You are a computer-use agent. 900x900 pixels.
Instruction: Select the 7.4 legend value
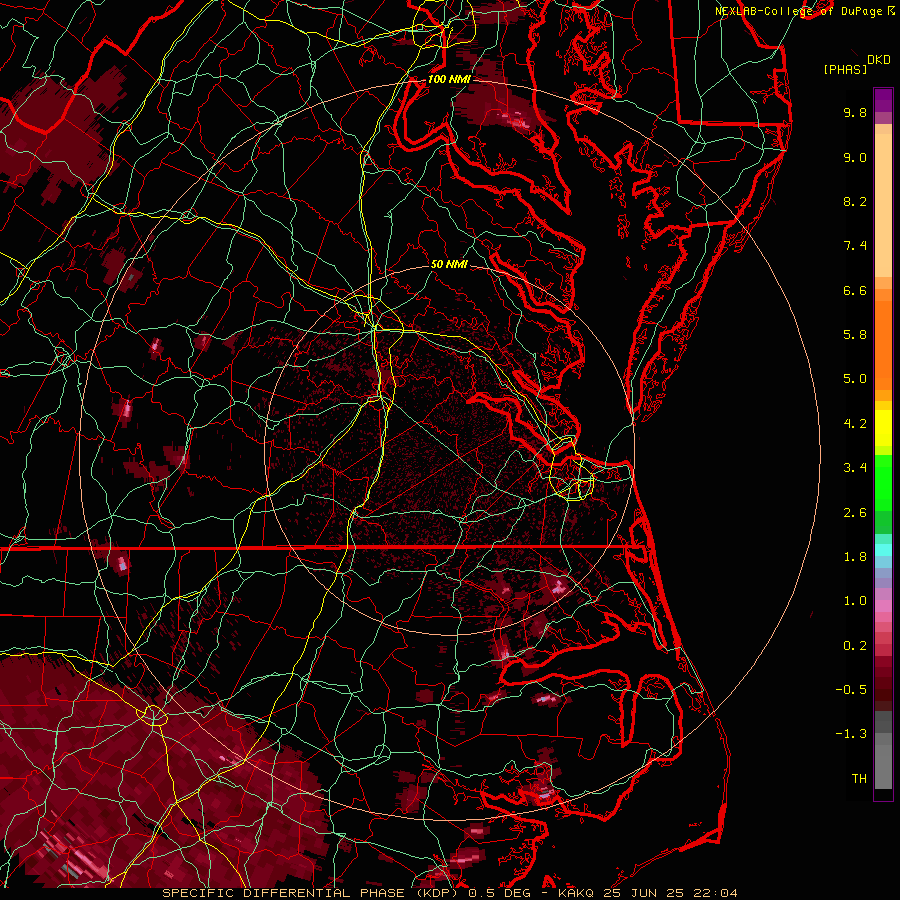[x=855, y=246]
